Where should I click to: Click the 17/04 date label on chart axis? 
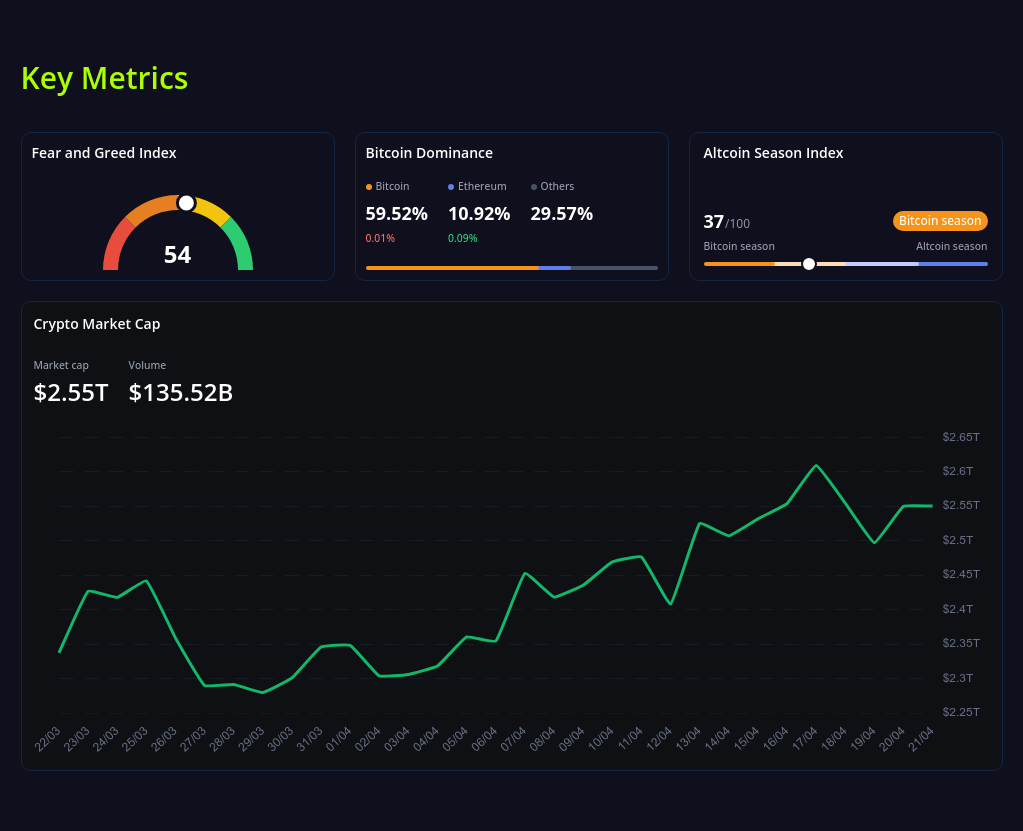tap(804, 736)
